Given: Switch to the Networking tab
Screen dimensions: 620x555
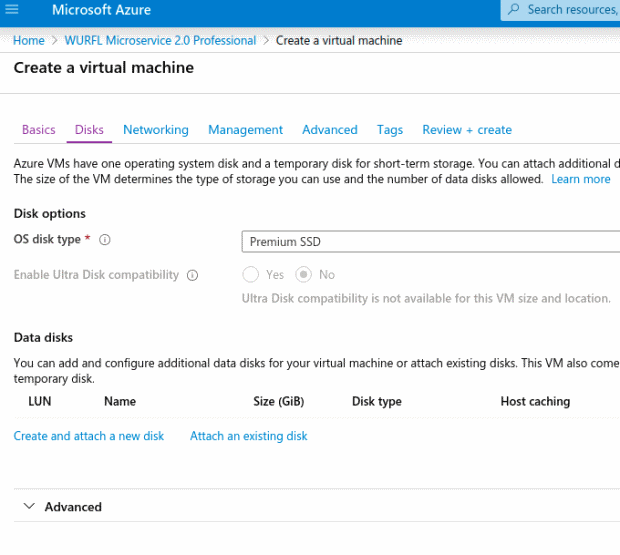Looking at the screenshot, I should pos(156,130).
